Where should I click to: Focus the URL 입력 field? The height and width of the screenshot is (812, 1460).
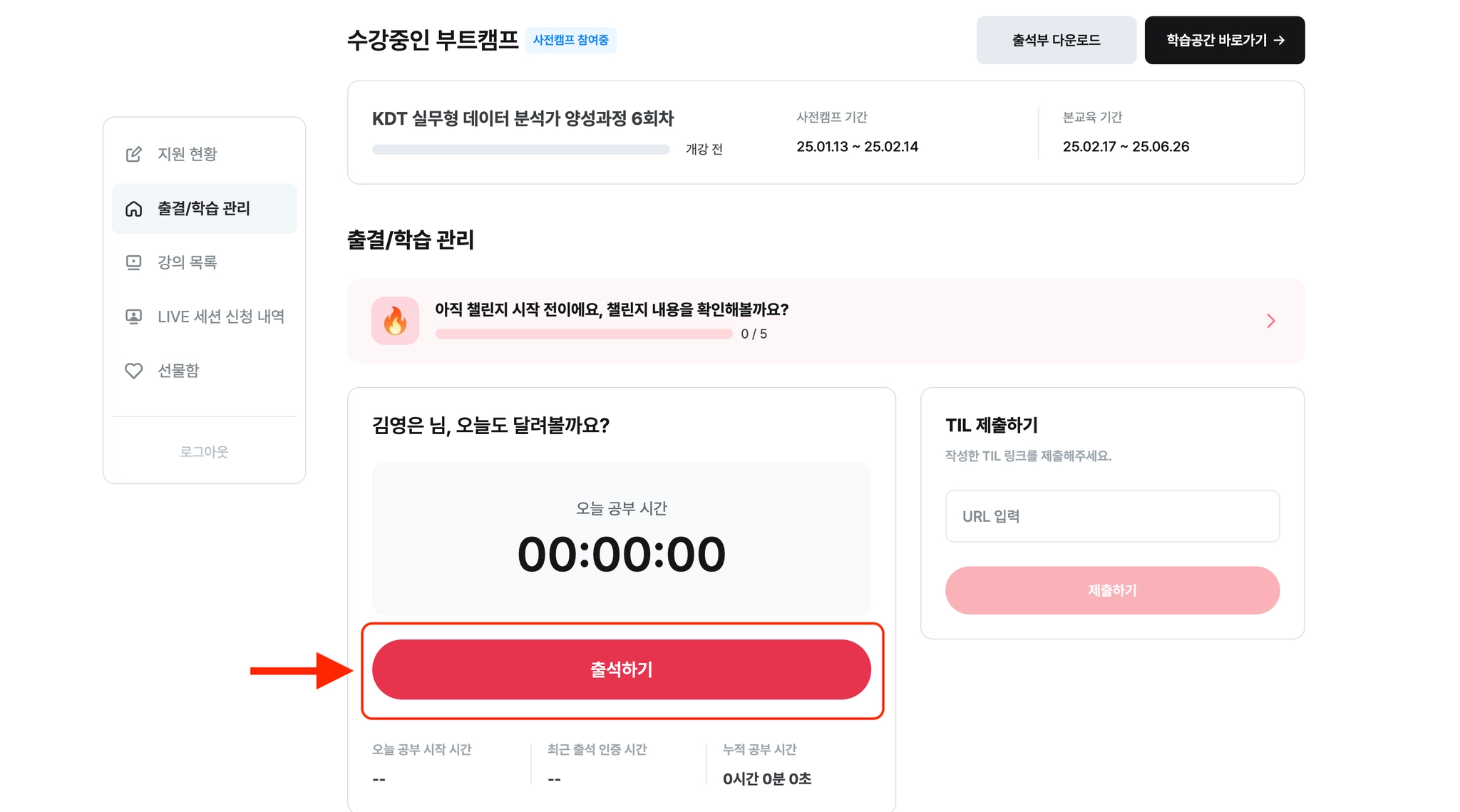point(1112,516)
